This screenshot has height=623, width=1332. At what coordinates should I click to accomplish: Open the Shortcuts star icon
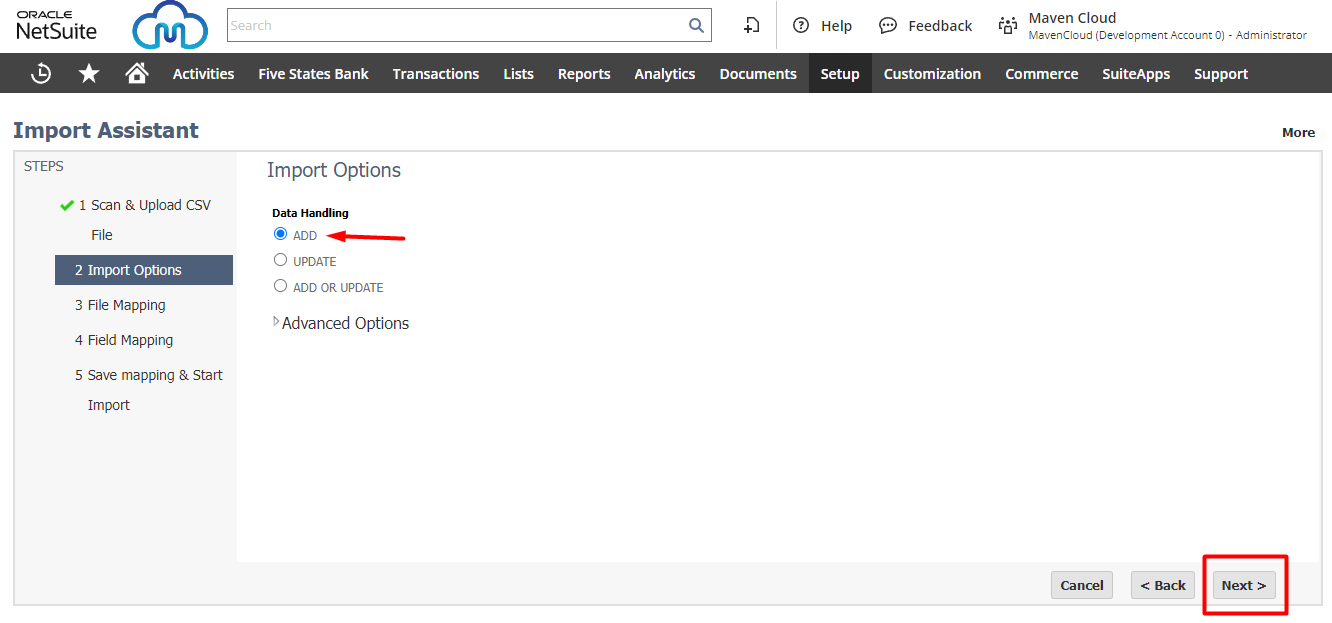pyautogui.click(x=89, y=73)
